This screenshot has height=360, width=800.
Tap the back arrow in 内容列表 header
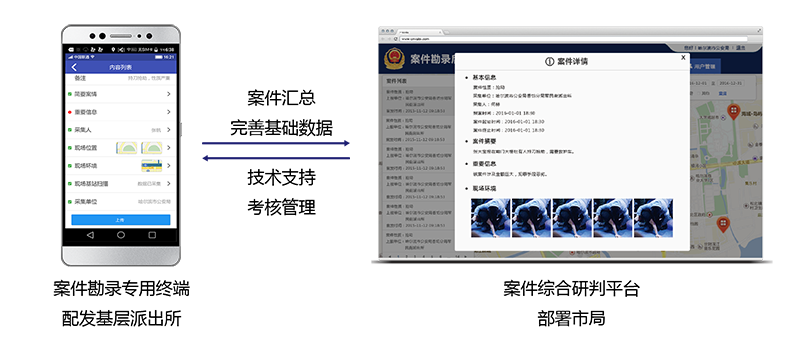pos(74,67)
